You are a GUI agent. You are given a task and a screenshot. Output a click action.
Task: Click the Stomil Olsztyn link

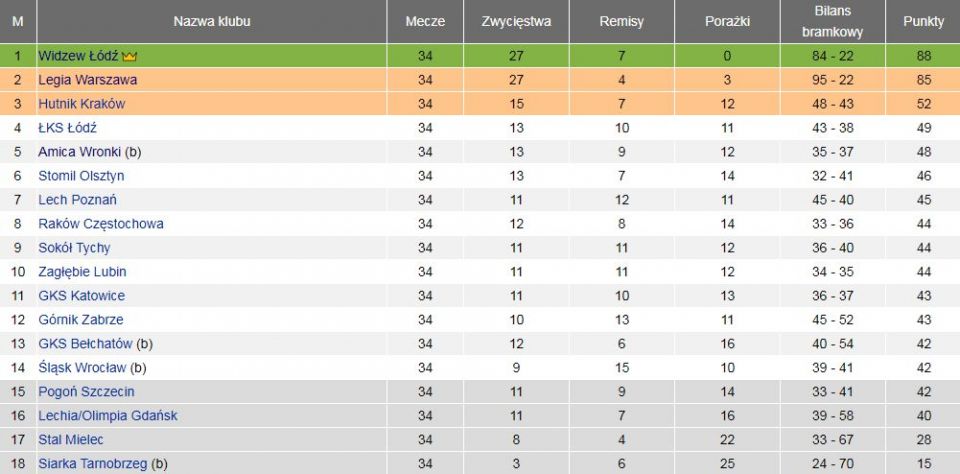point(81,176)
